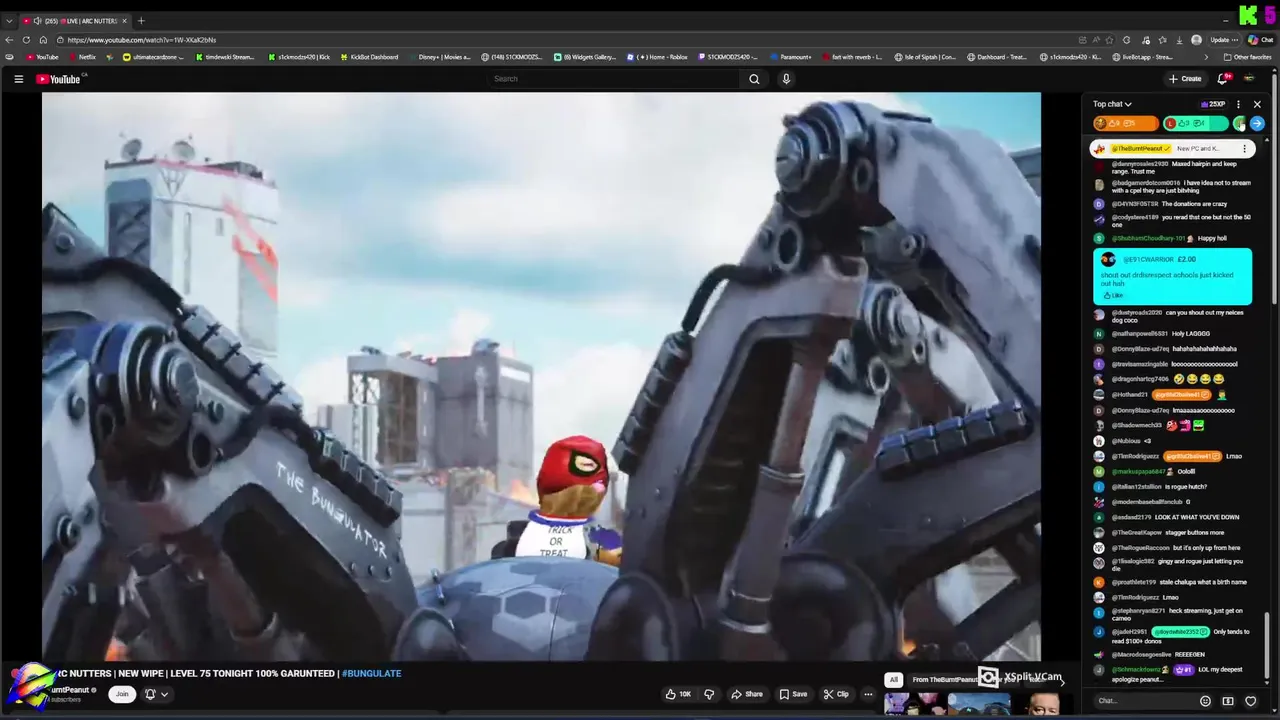Open a new browser tab
This screenshot has width=1280, height=720.
(141, 20)
